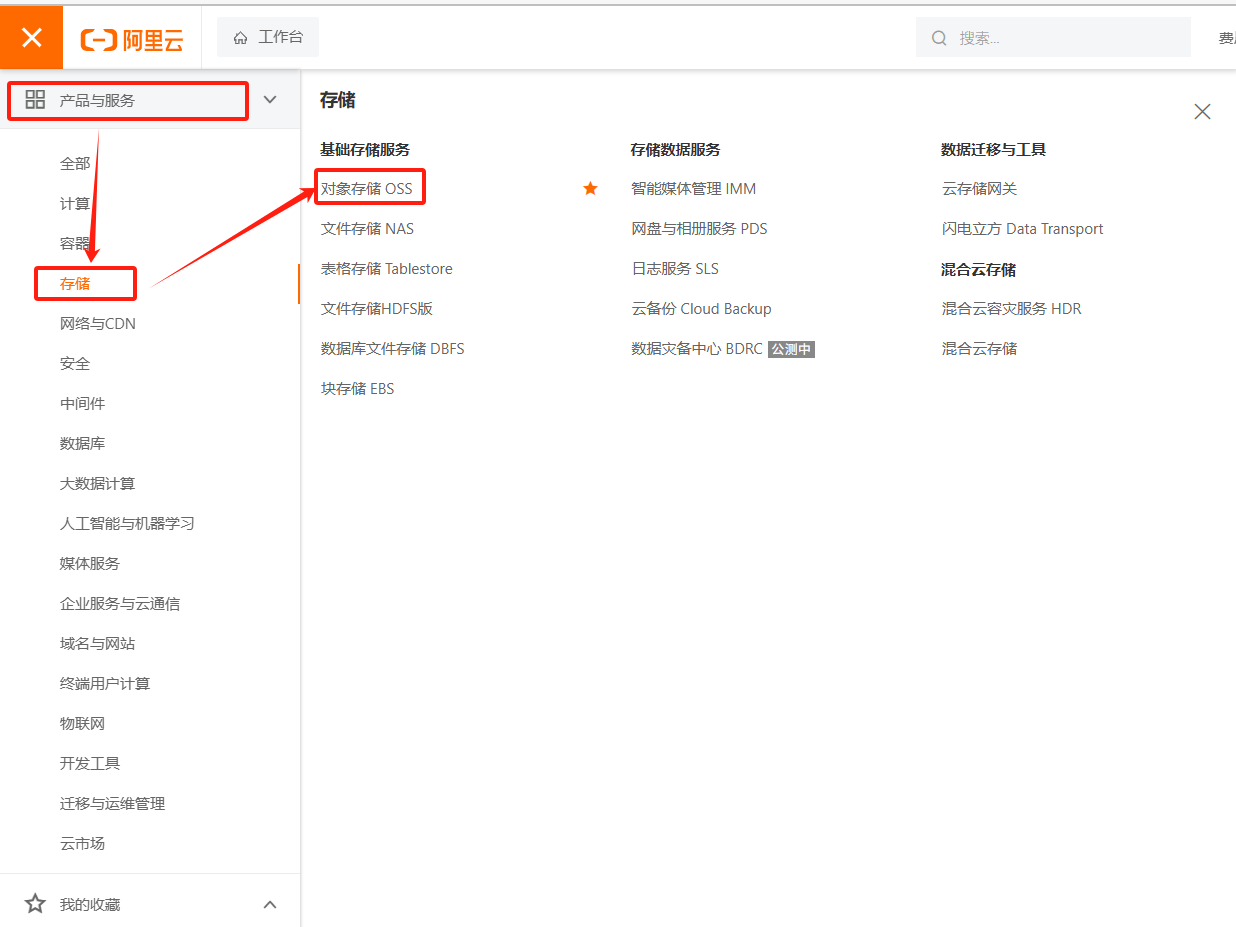The width and height of the screenshot is (1236, 927).
Task: Focus the 搜索 search field
Action: click(x=1053, y=37)
